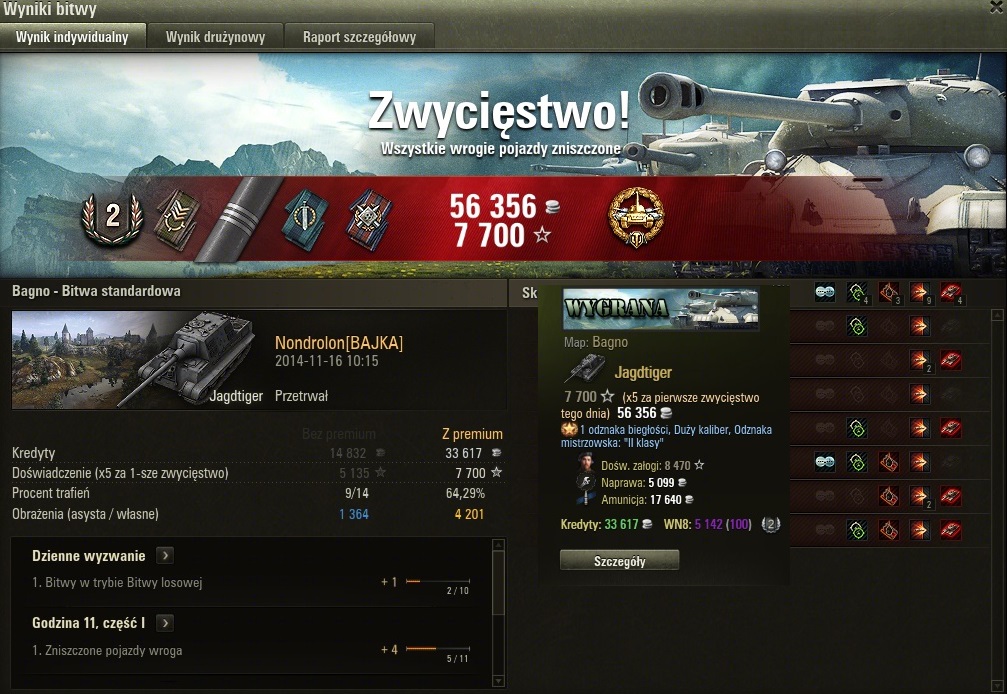
Task: Select the sergeant chevron ribbon medal
Action: [x=176, y=220]
